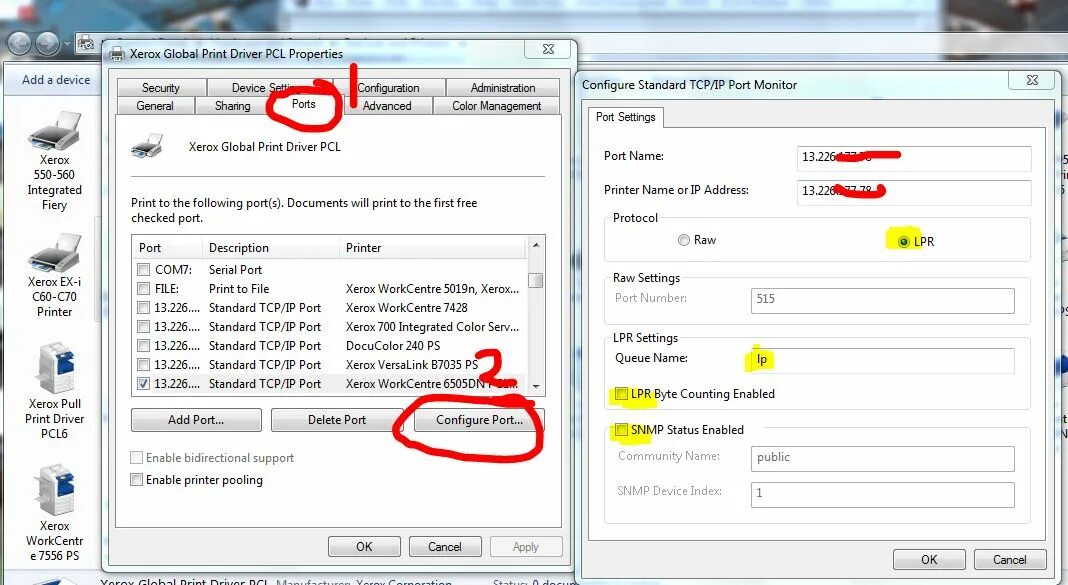Screen dimensions: 1068x585
Task: Click the forward navigation arrow in Explorer window
Action: 46,44
